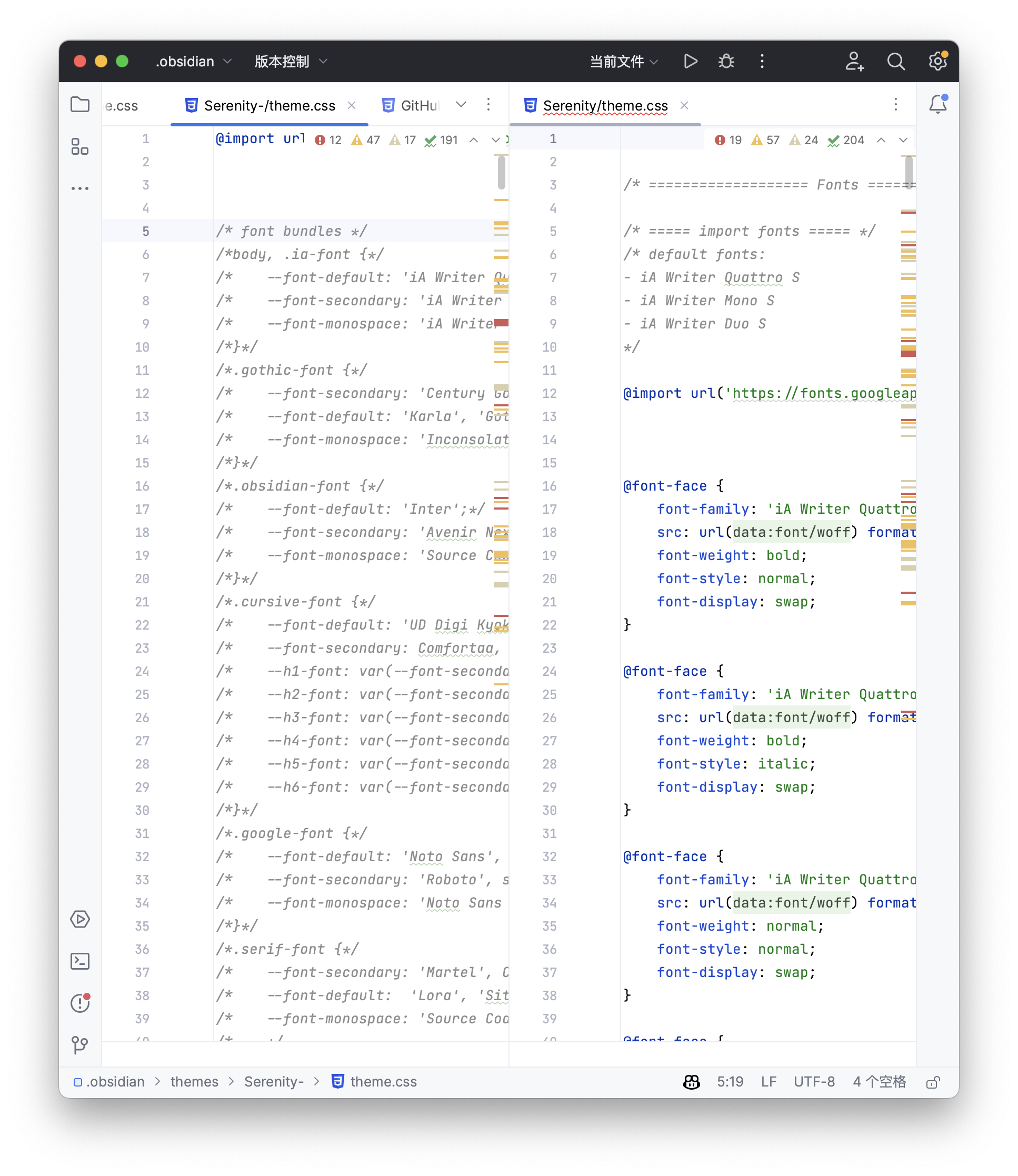Open the Problems tool window
Viewport: 1018px width, 1176px height.
[80, 1003]
